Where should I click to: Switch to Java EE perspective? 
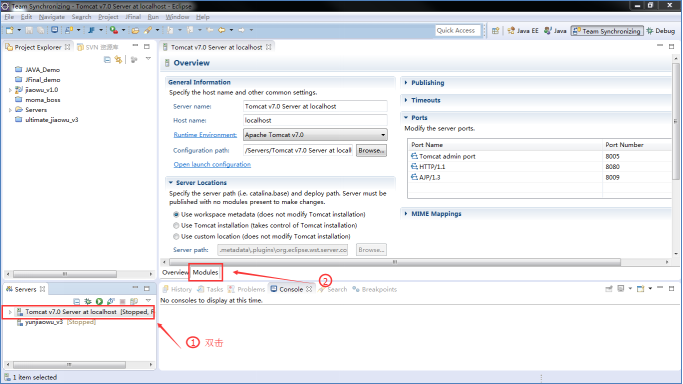(523, 31)
